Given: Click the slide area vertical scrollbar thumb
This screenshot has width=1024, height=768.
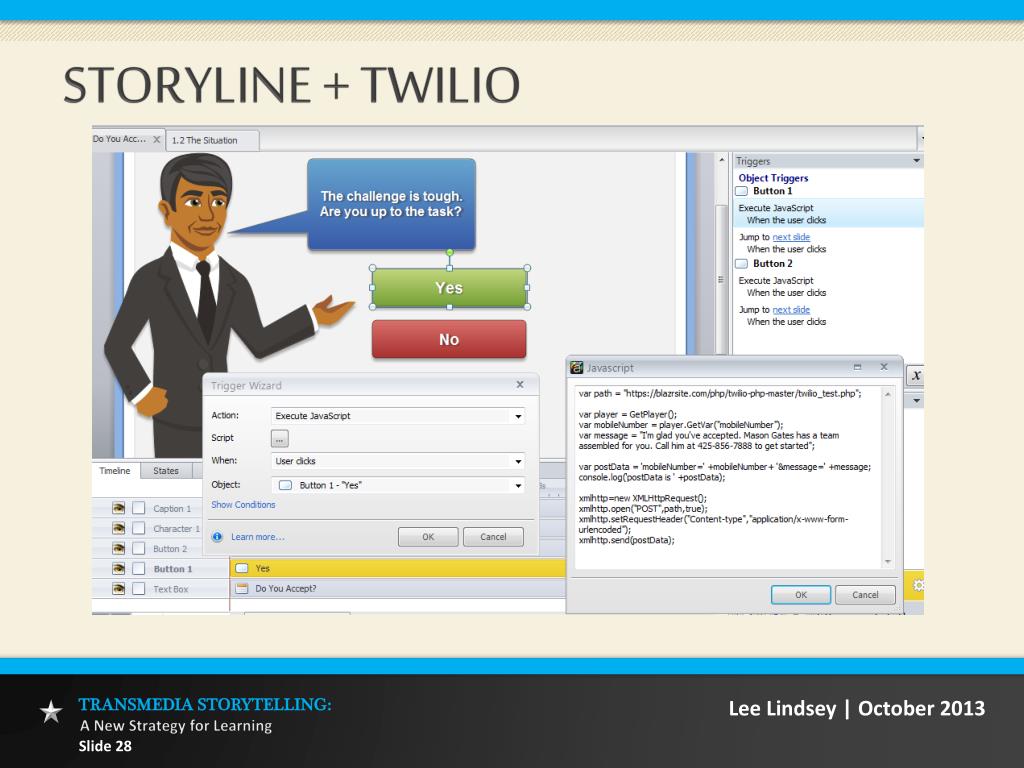Looking at the screenshot, I should [x=721, y=280].
